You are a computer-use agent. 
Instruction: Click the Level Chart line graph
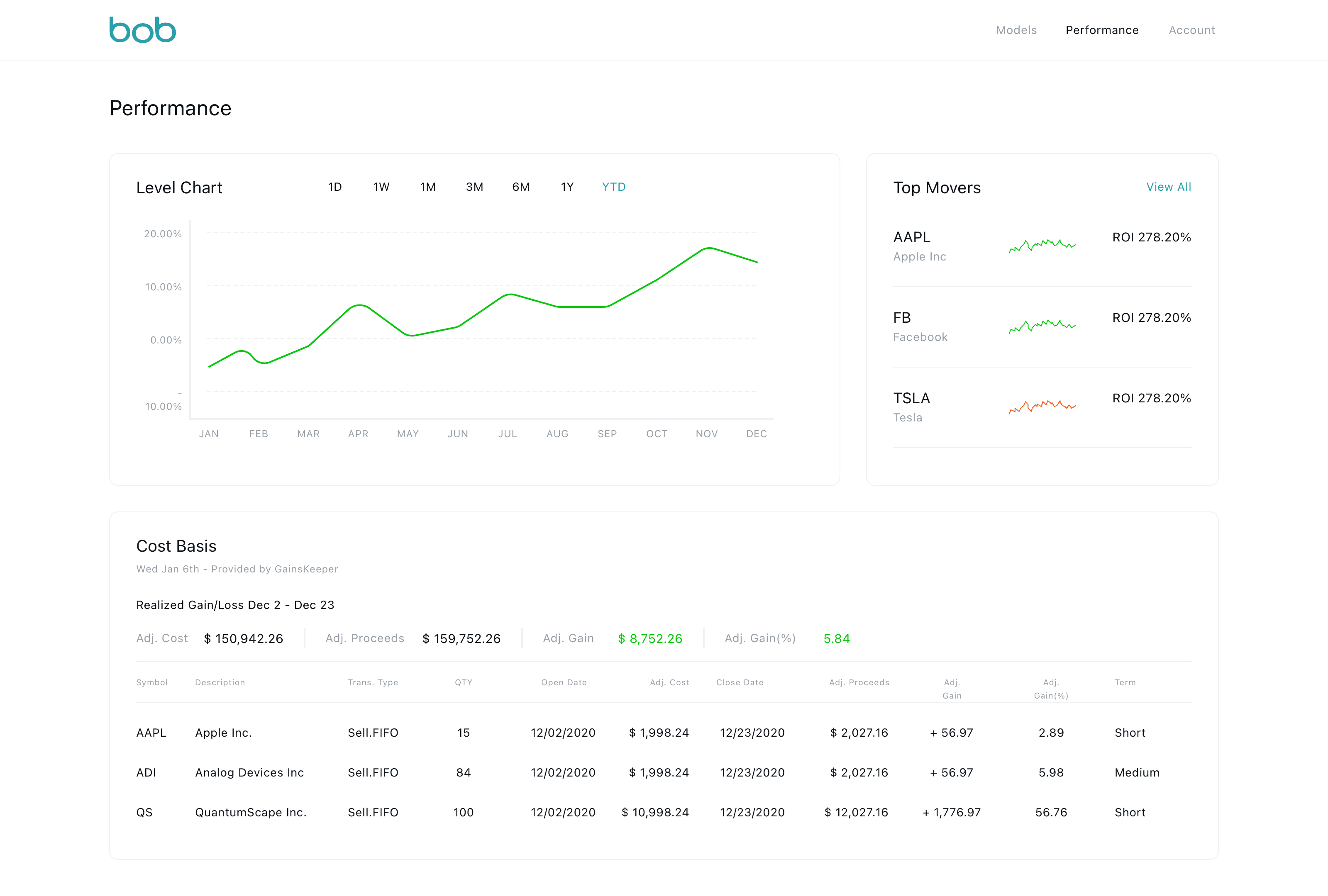tap(483, 307)
